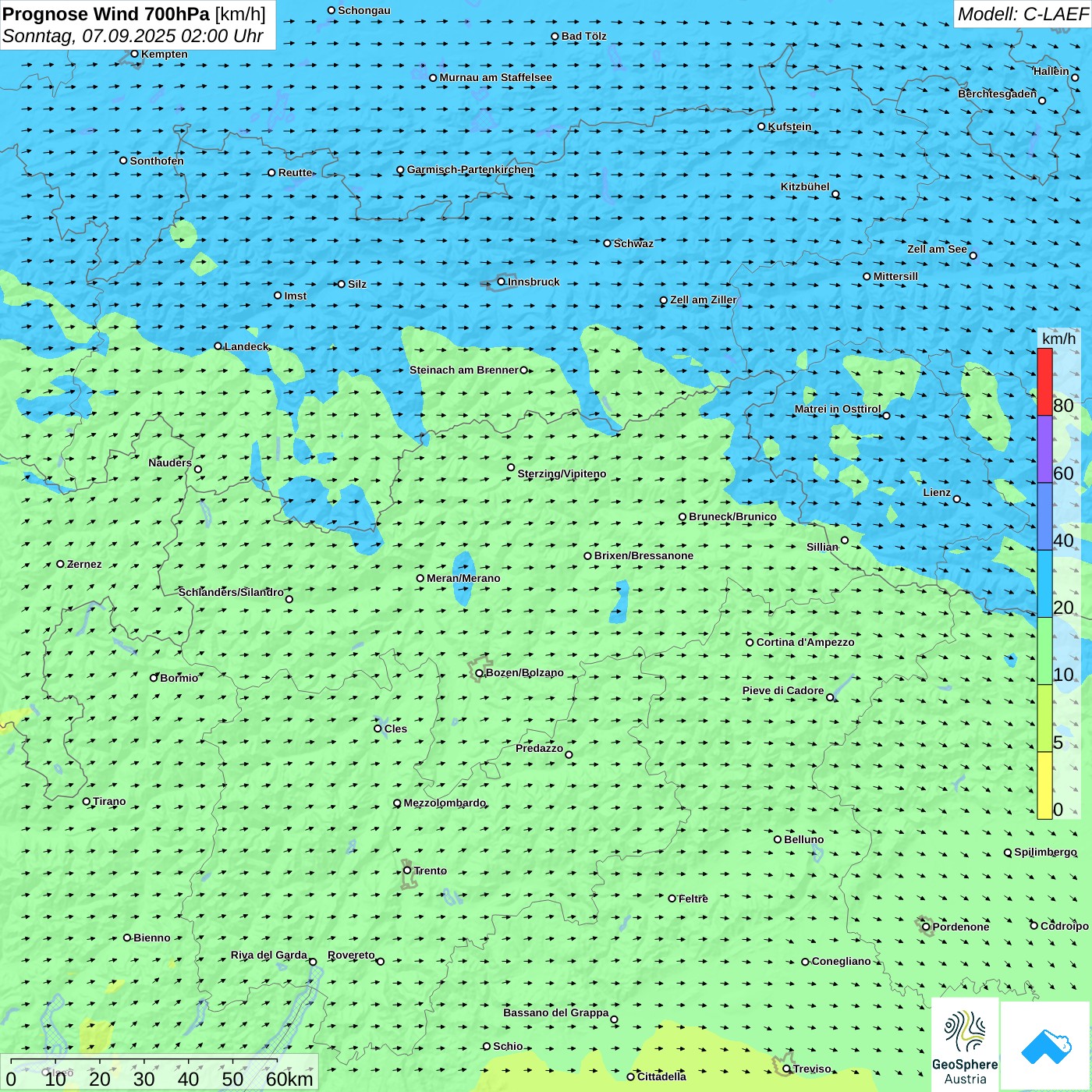The width and height of the screenshot is (1092, 1092).
Task: Click the Zell am See marker
Action: (973, 256)
